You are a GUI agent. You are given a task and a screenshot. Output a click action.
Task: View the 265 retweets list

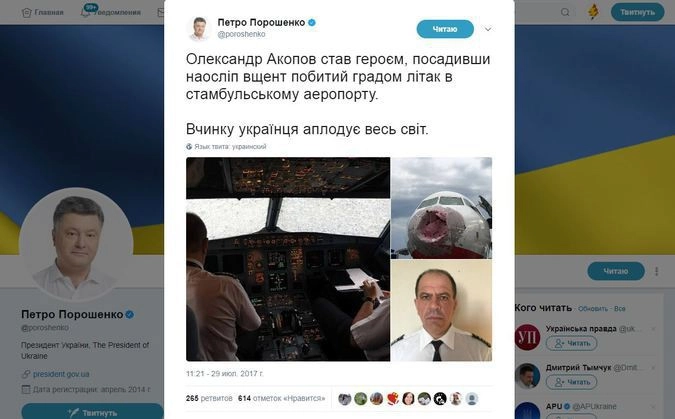tap(209, 398)
